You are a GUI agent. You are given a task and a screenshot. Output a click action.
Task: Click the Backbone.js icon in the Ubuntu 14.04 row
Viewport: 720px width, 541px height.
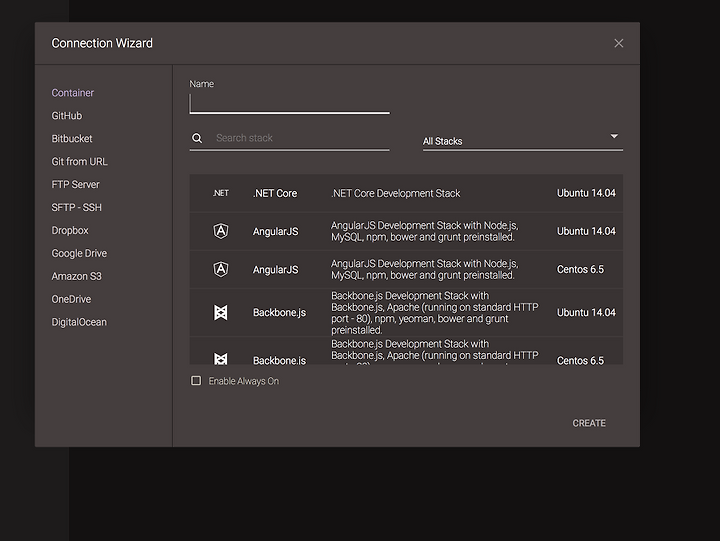221,313
